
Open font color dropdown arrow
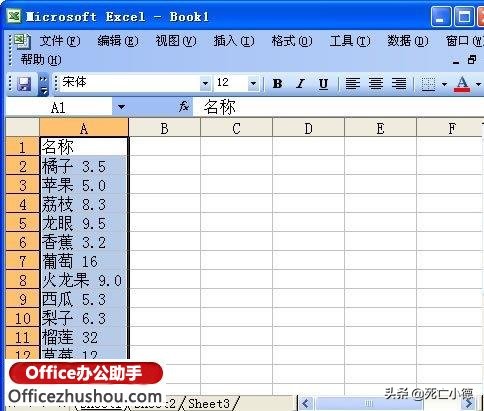[x=479, y=84]
